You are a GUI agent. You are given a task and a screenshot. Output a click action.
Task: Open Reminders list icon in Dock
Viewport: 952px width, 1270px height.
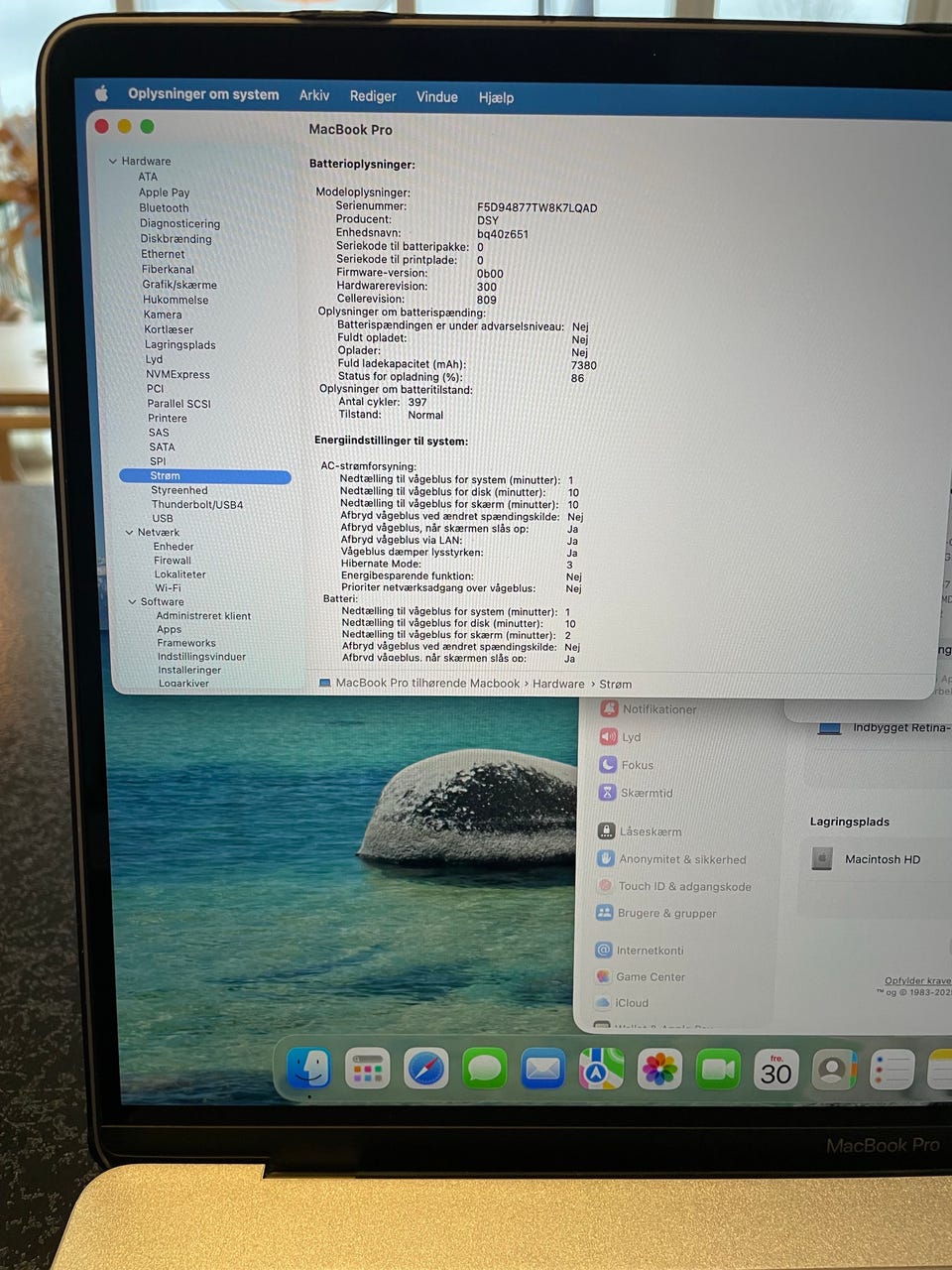pyautogui.click(x=892, y=1070)
